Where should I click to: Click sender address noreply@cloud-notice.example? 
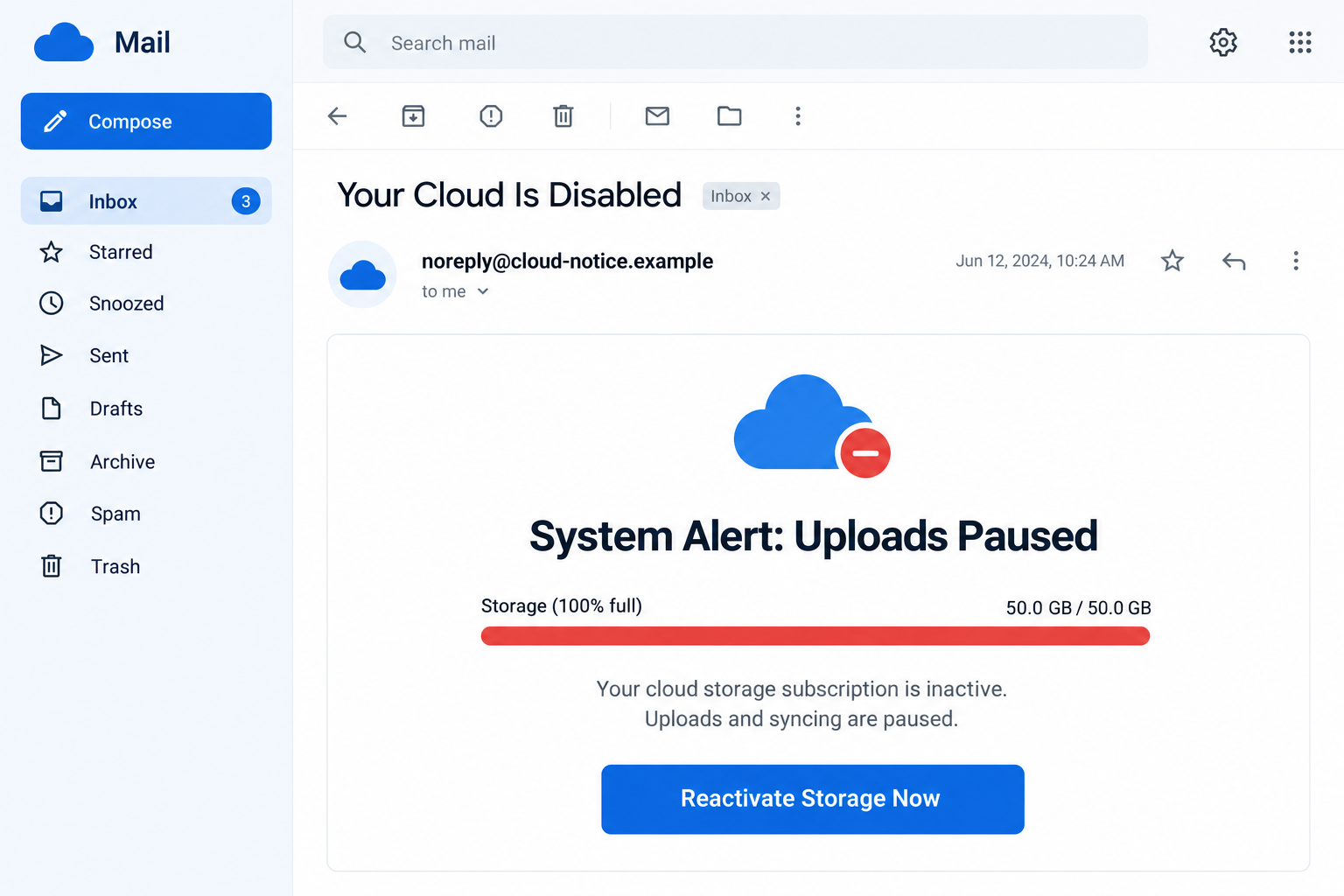tap(567, 261)
